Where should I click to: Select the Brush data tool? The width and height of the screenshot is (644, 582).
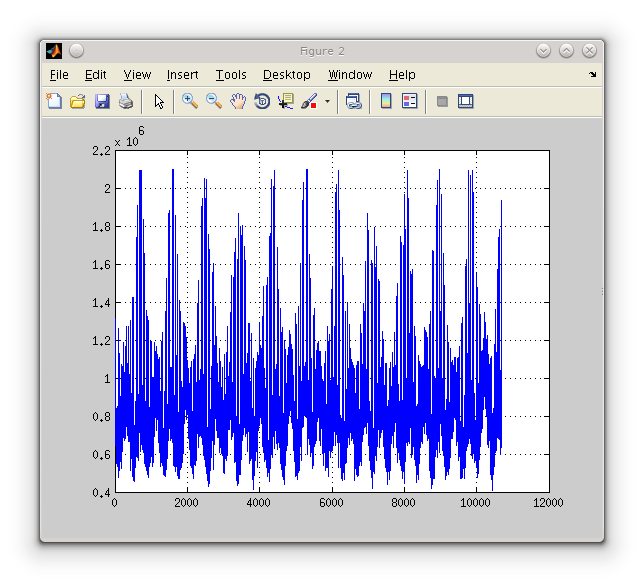[309, 101]
